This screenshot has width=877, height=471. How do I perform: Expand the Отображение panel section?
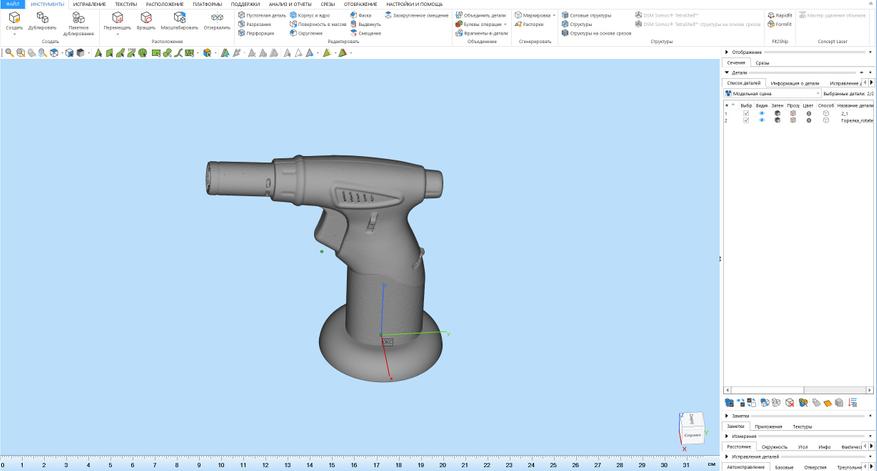726,52
